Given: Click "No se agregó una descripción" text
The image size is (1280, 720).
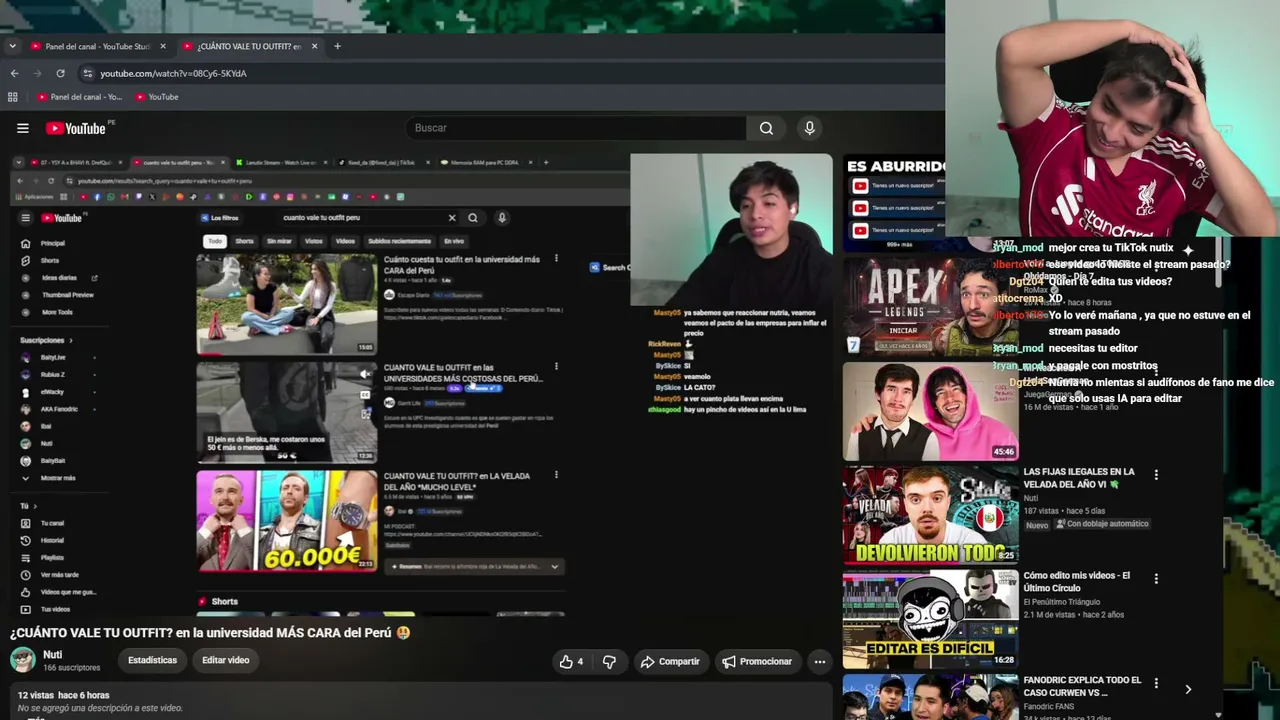Looking at the screenshot, I should click(100, 708).
